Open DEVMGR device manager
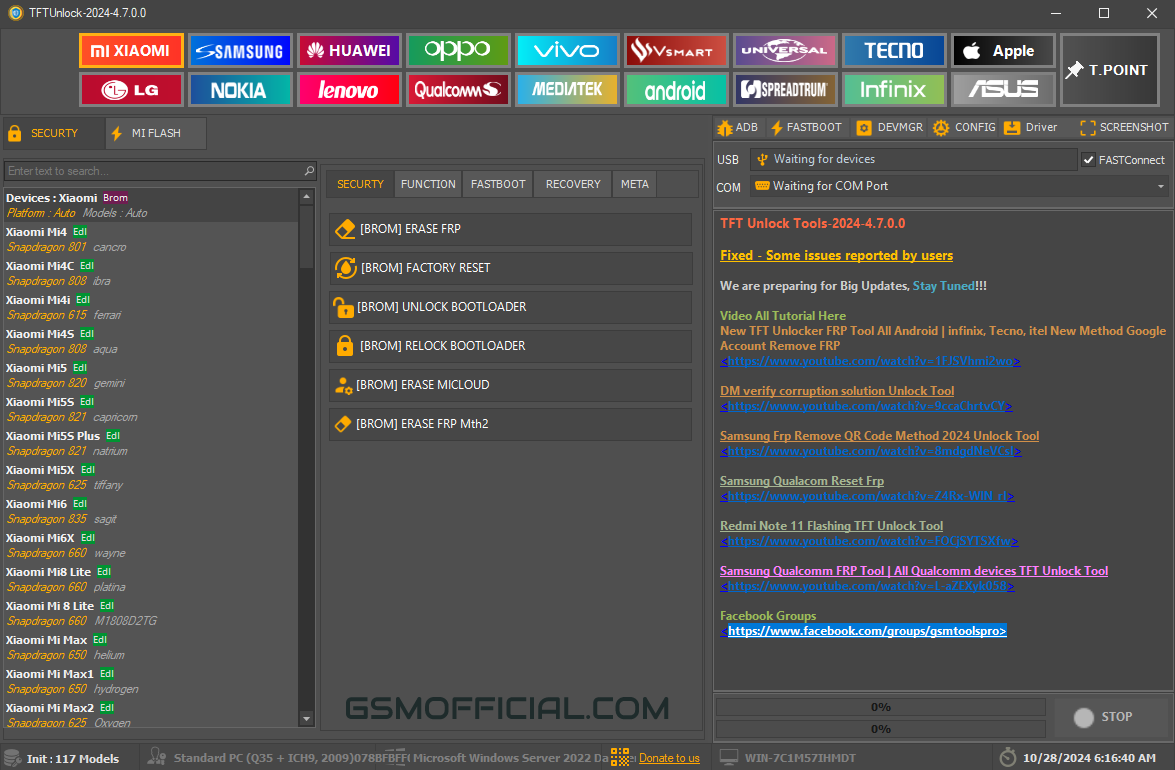This screenshot has height=770, width=1175. pyautogui.click(x=890, y=128)
